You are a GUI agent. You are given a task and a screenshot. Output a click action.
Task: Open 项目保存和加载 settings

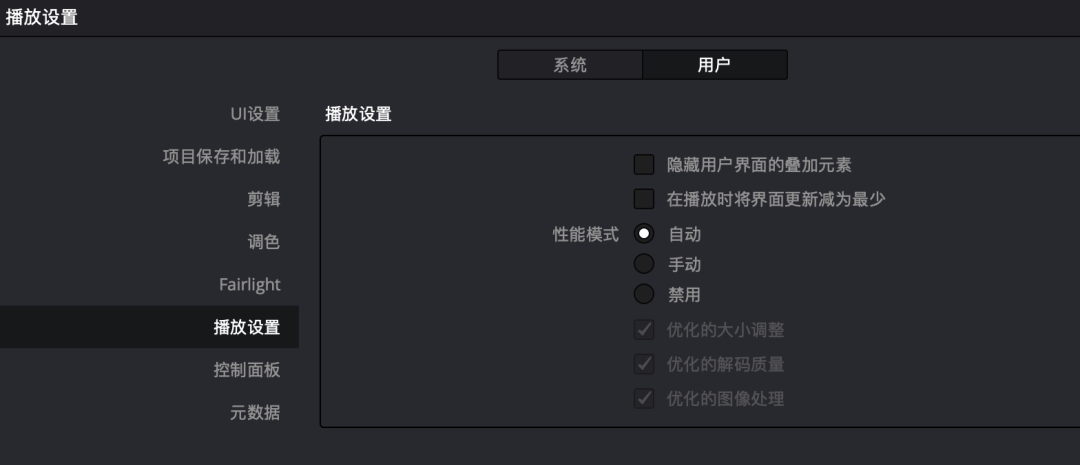(x=221, y=156)
